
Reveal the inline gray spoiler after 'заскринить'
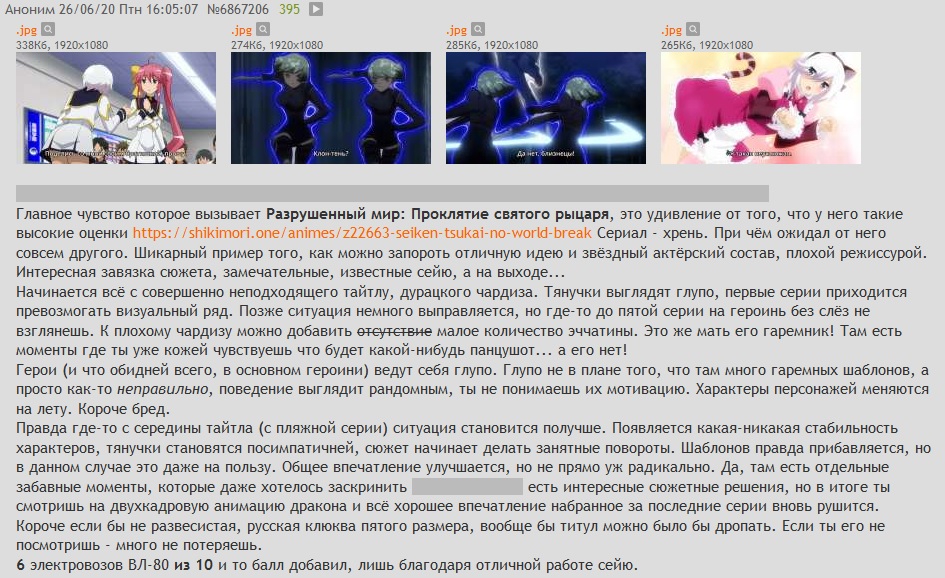[x=467, y=486]
